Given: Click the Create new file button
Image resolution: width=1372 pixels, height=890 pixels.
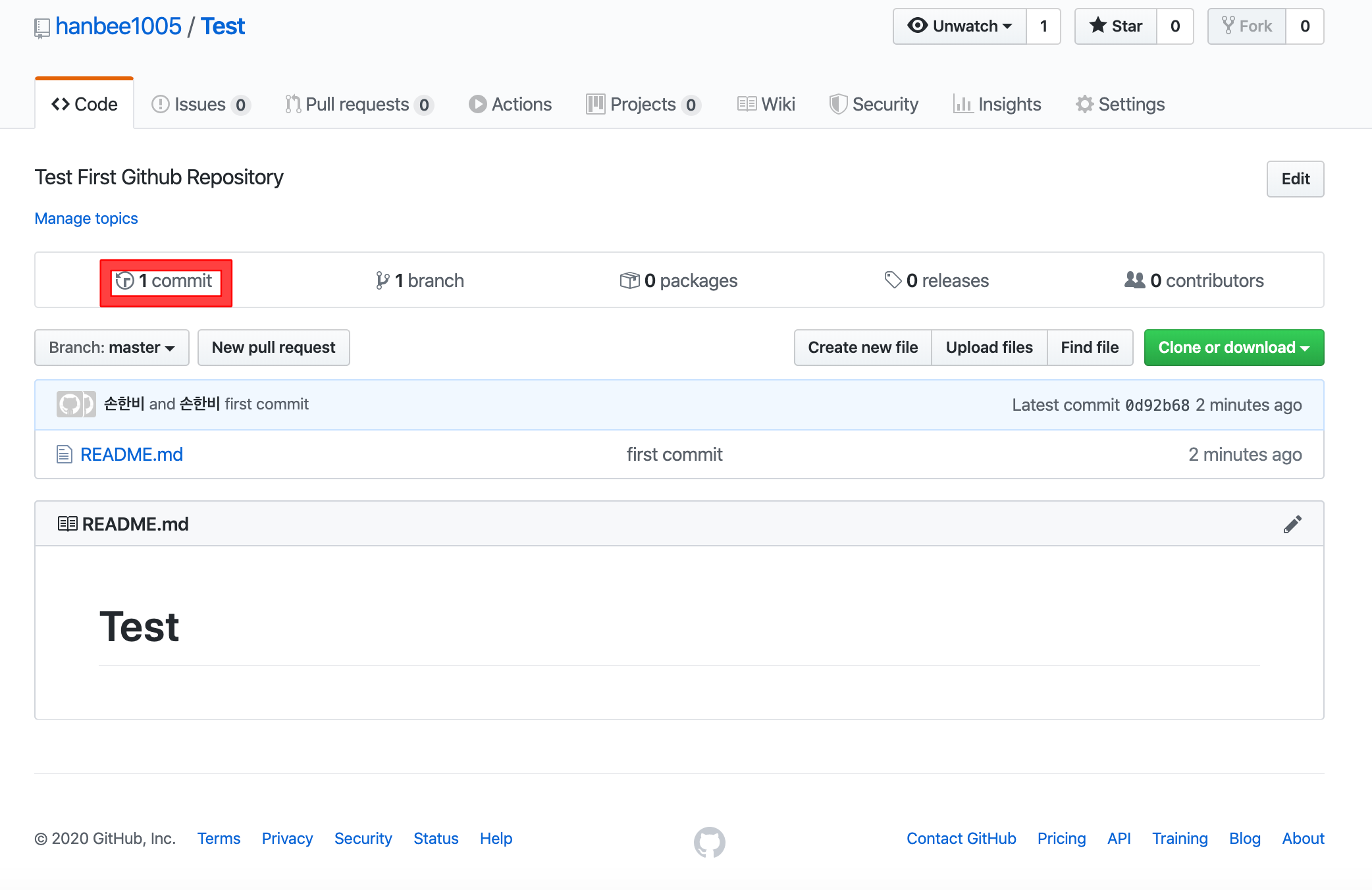Looking at the screenshot, I should tap(862, 348).
